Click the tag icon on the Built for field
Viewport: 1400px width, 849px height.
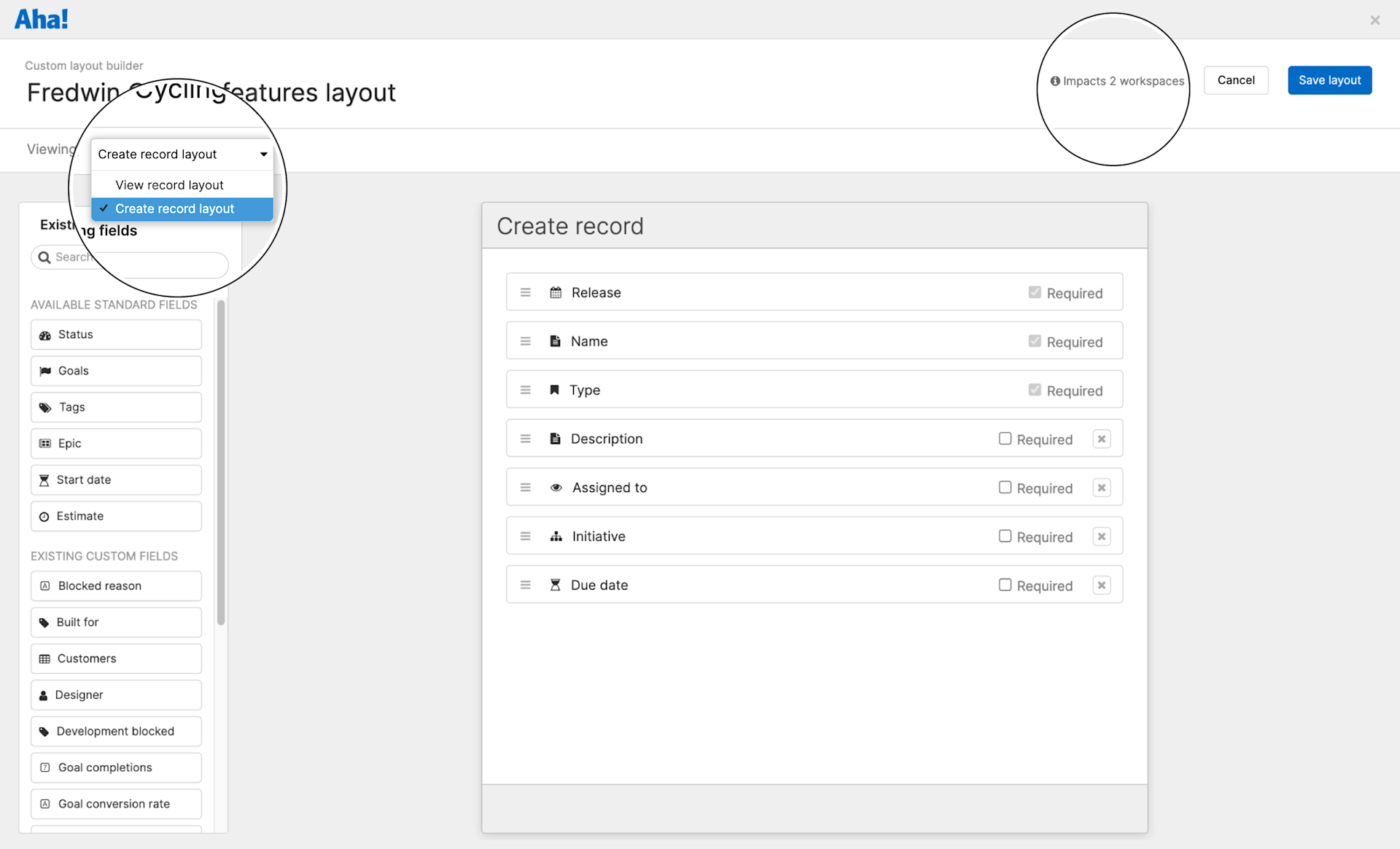coord(44,622)
